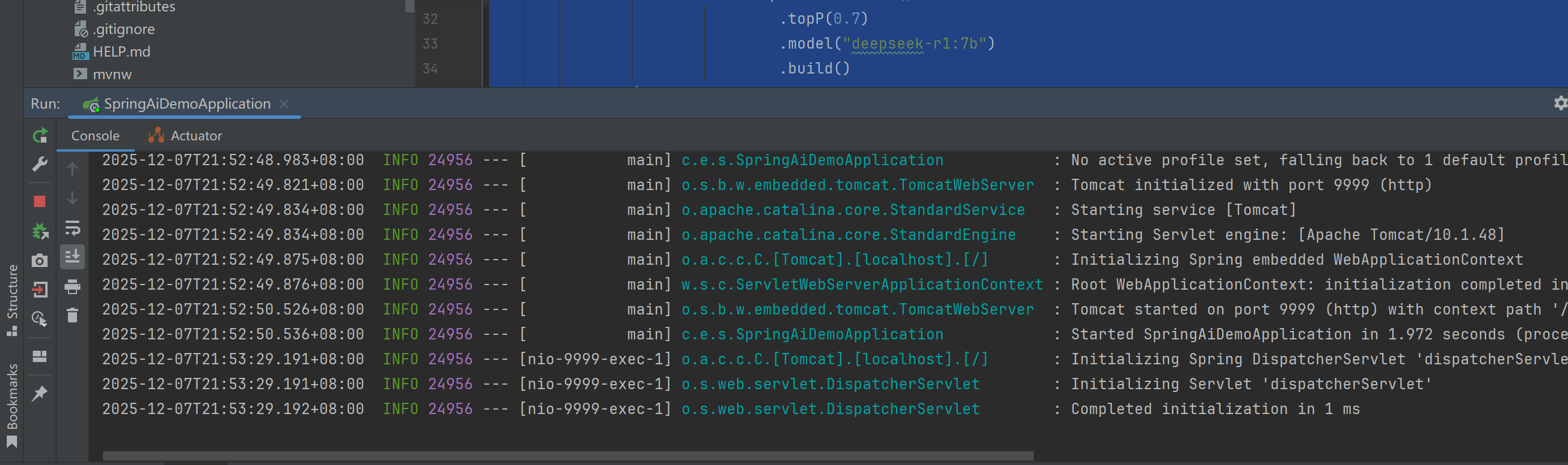This screenshot has height=465, width=1568.
Task: Click the o.apache.catalina.core.StandardEngine logger text
Action: [849, 235]
